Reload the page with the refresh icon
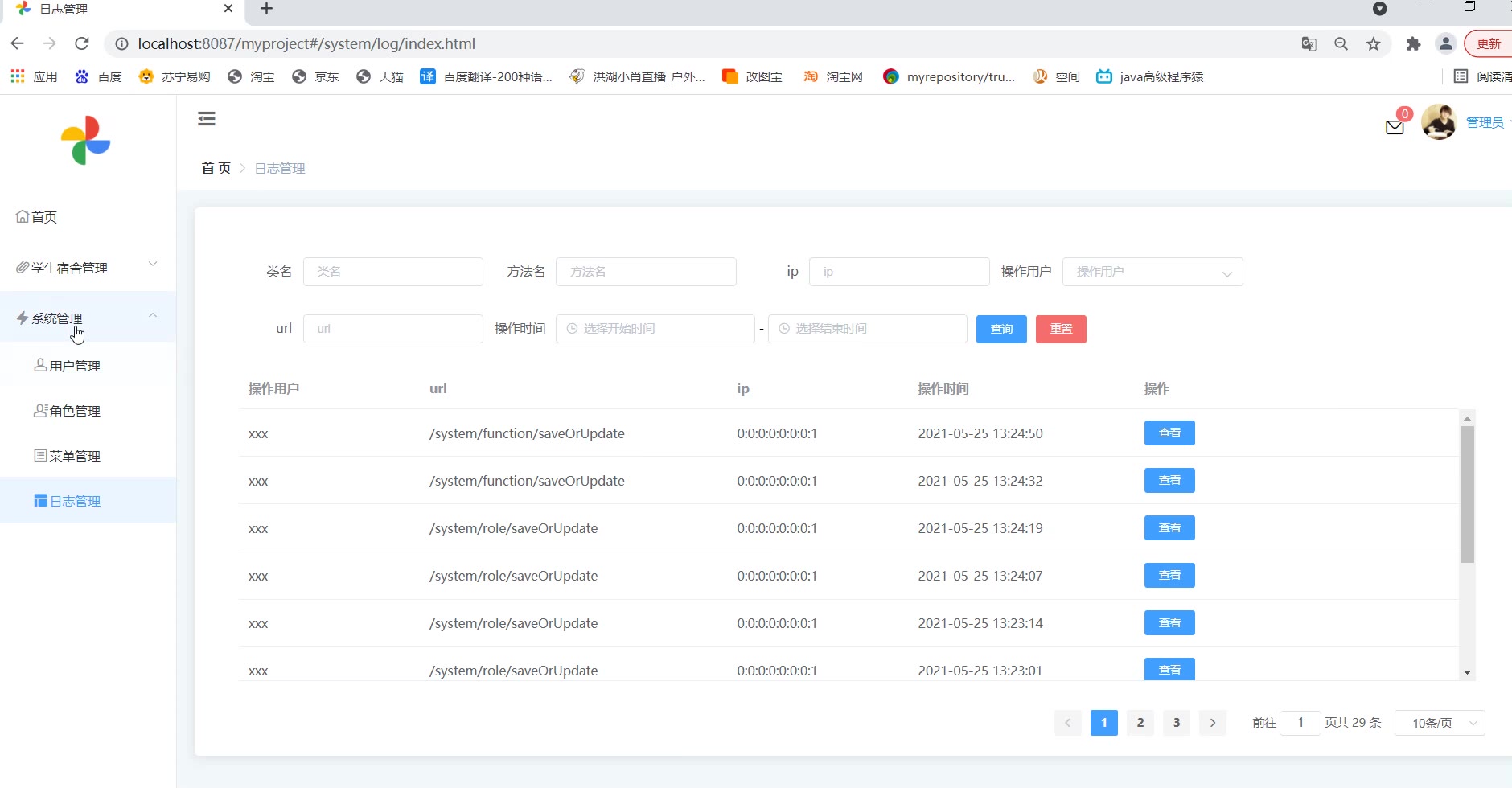This screenshot has width=1512, height=788. coord(81,43)
